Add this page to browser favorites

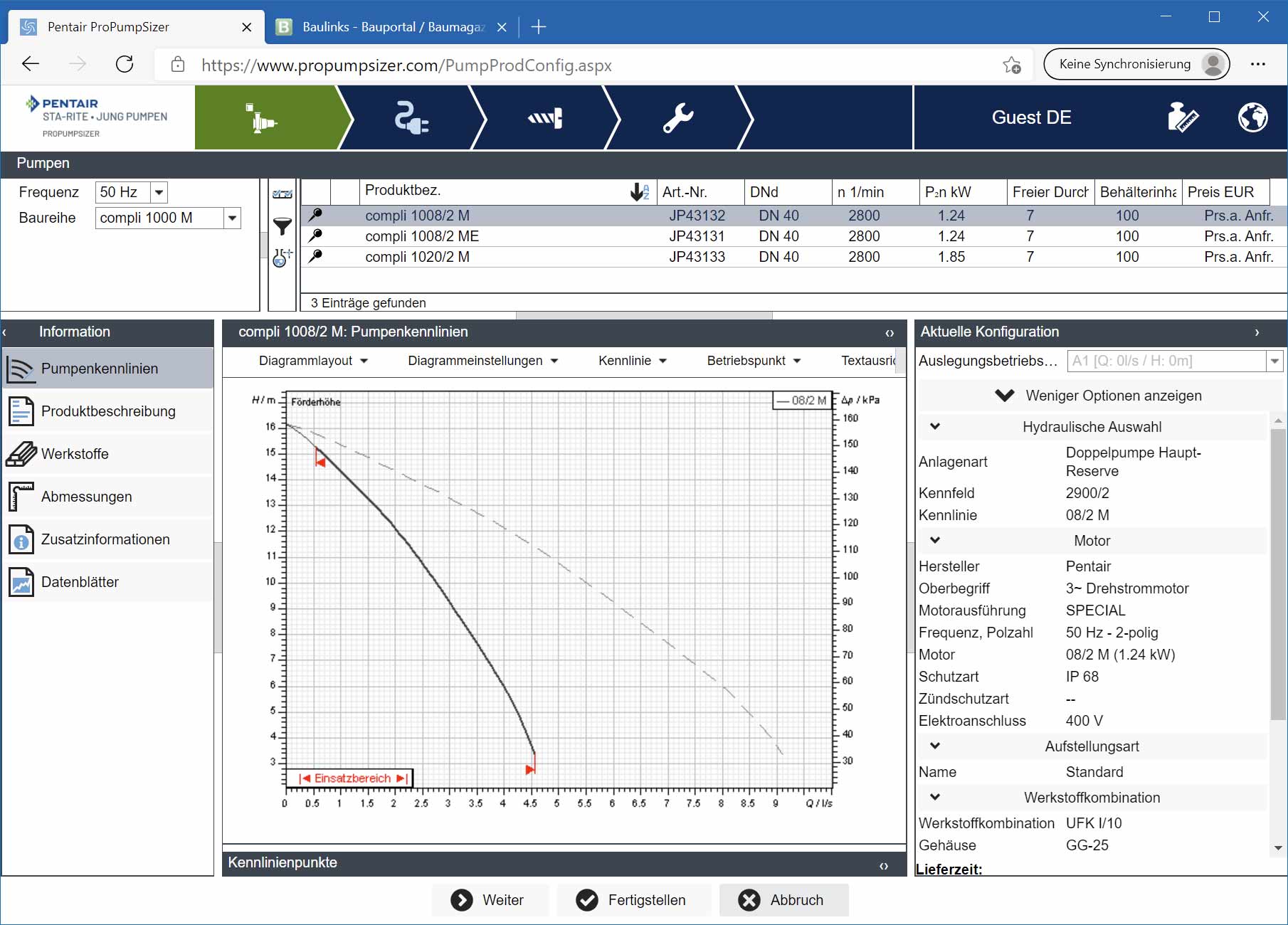point(1011,65)
